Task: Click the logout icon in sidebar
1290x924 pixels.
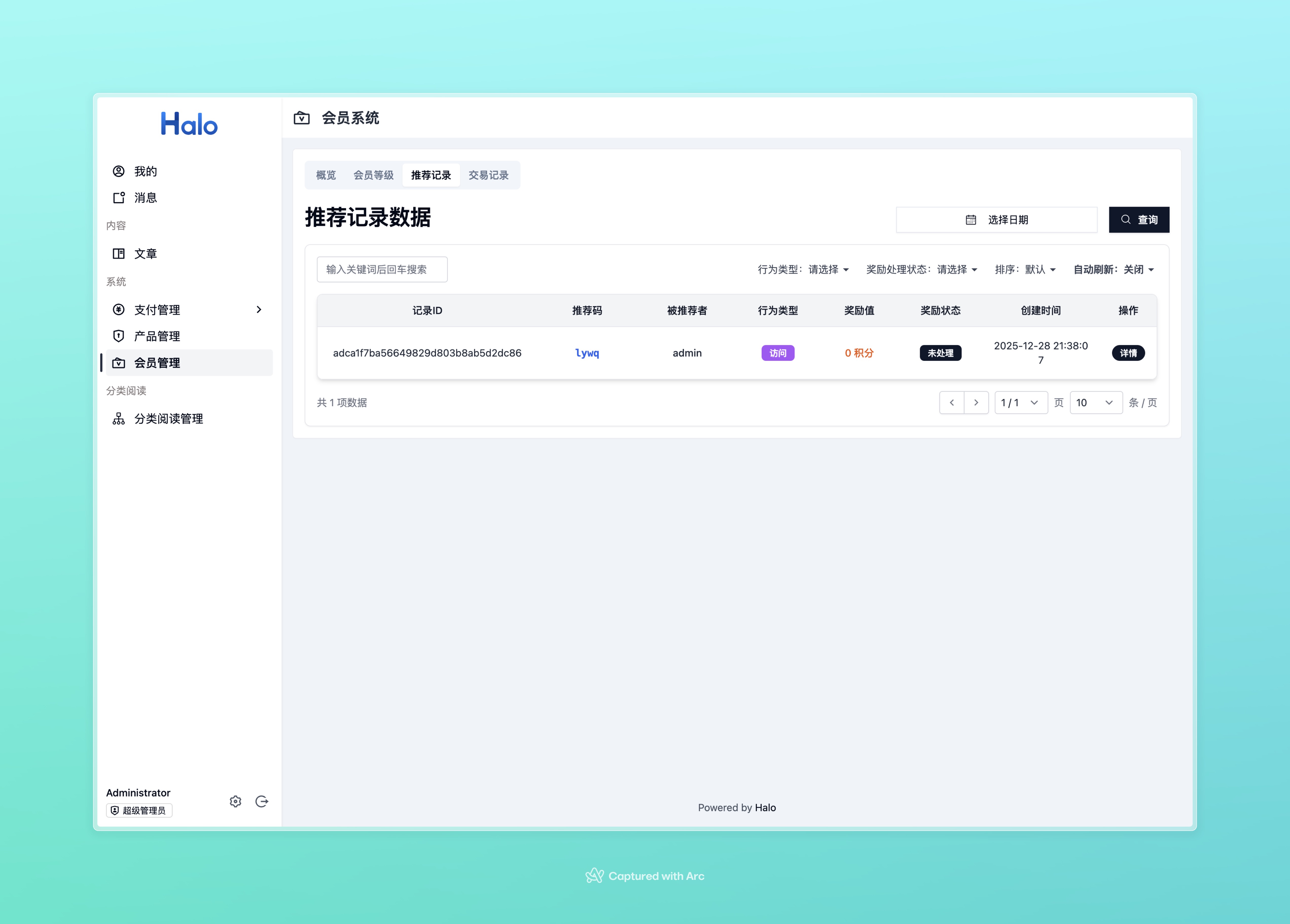Action: click(262, 801)
